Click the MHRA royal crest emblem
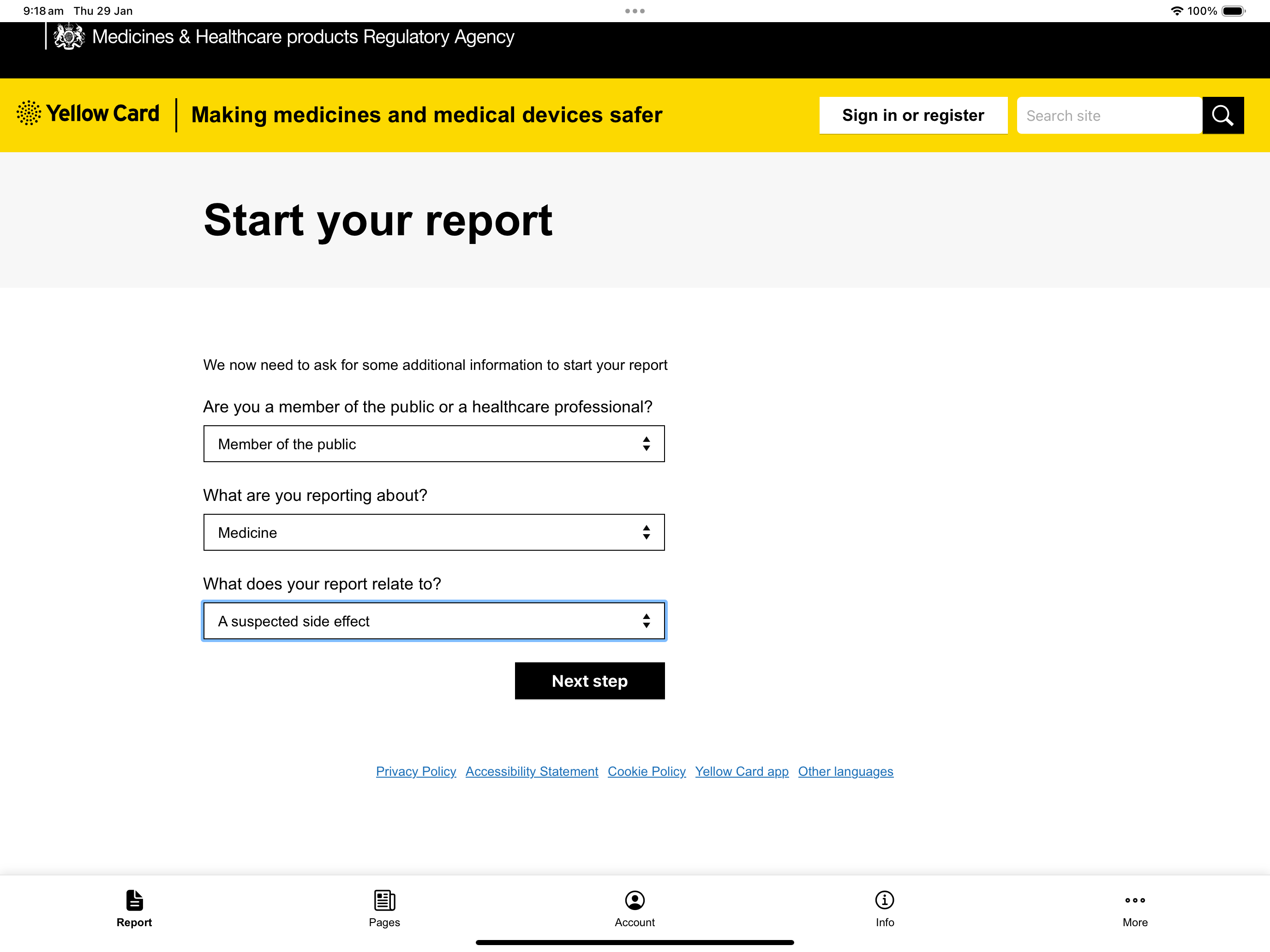This screenshot has width=1270, height=952. click(69, 37)
